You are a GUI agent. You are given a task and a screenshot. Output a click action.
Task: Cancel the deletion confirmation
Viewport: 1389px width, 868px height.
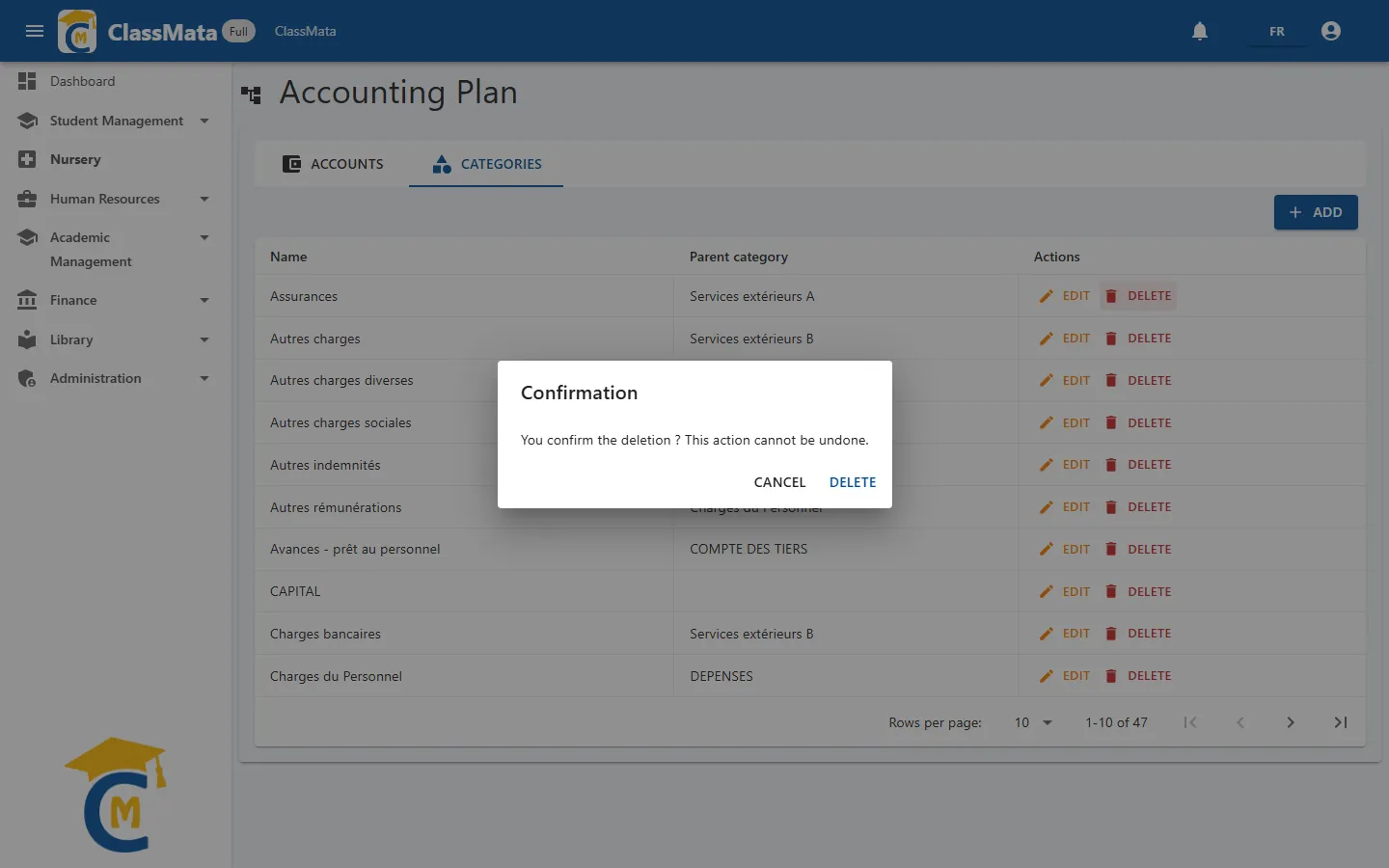pos(779,482)
